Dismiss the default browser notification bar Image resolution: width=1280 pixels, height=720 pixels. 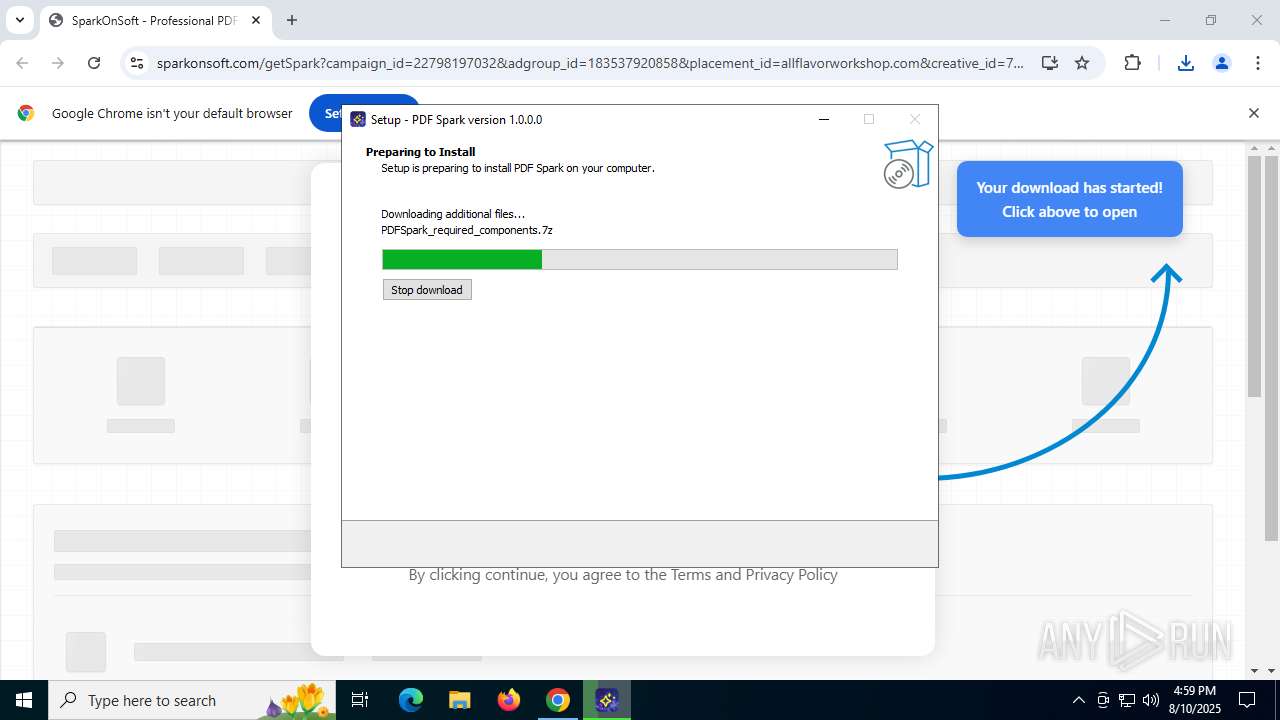click(1253, 113)
